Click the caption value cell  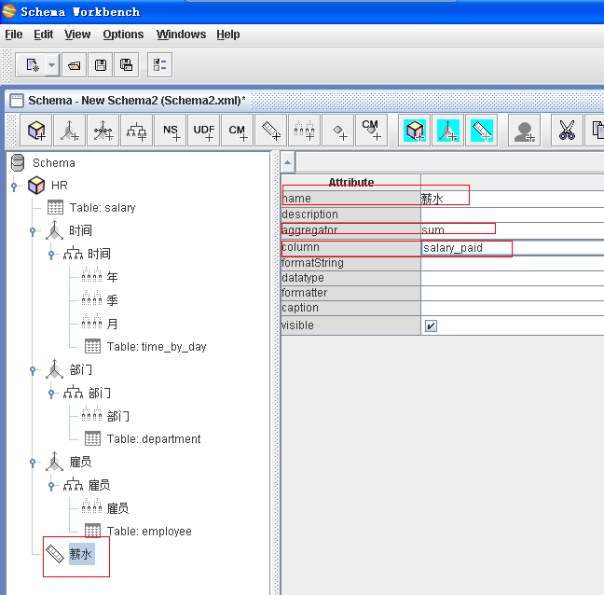[x=512, y=308]
